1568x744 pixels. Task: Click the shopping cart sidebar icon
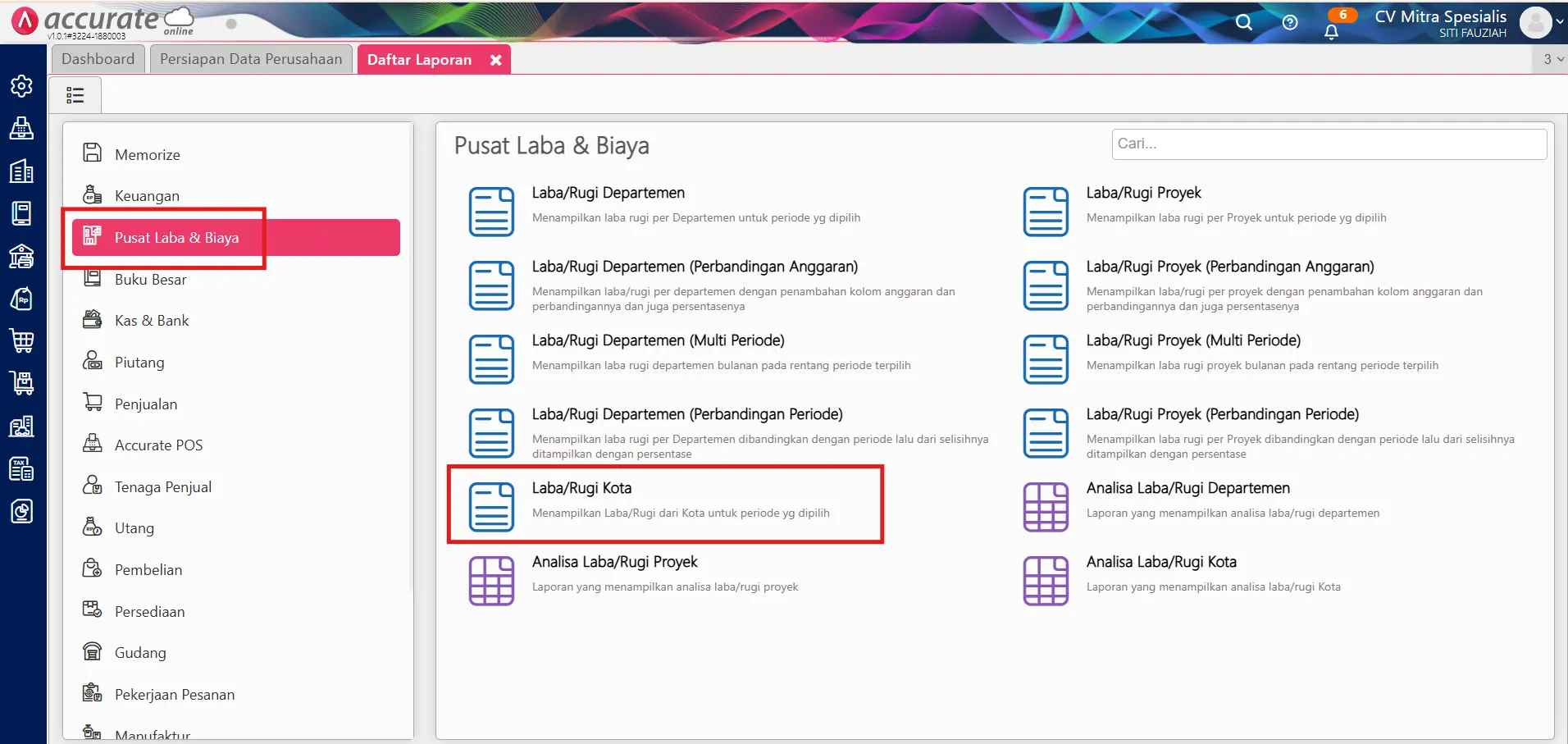point(21,340)
